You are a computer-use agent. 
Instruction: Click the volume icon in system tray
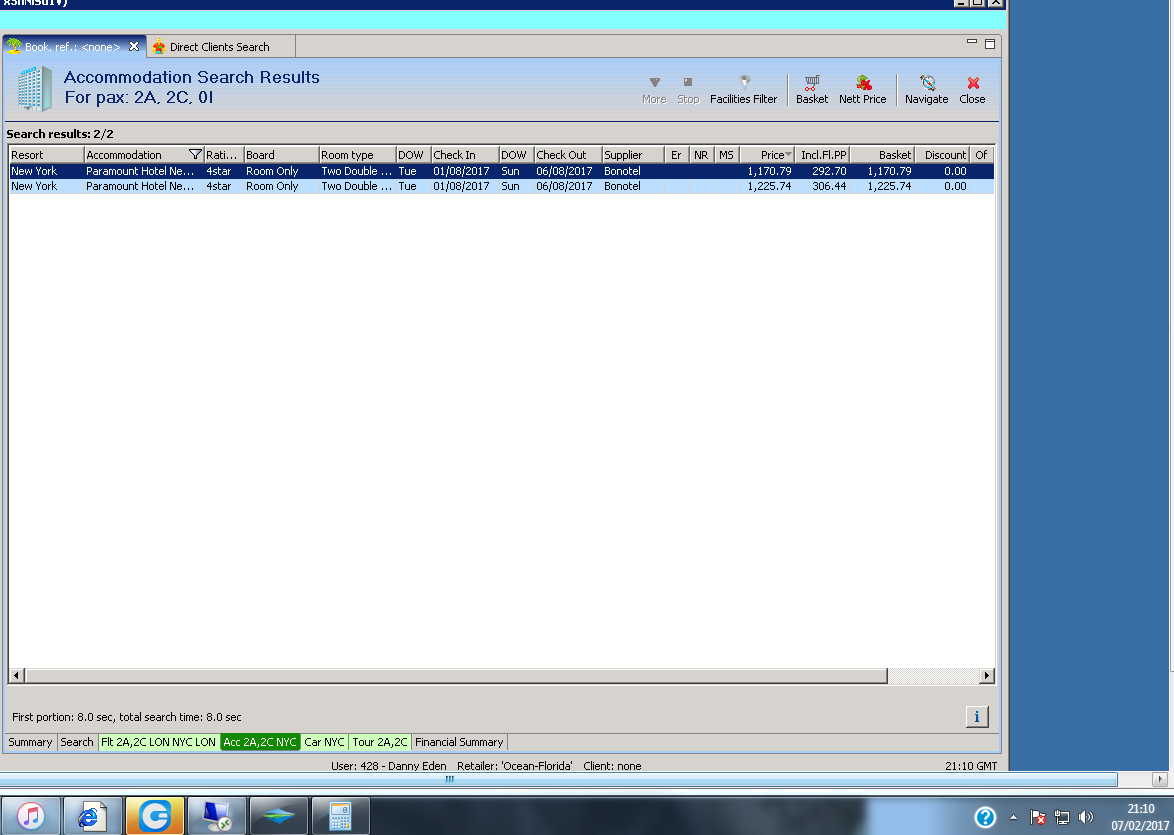click(x=1086, y=817)
